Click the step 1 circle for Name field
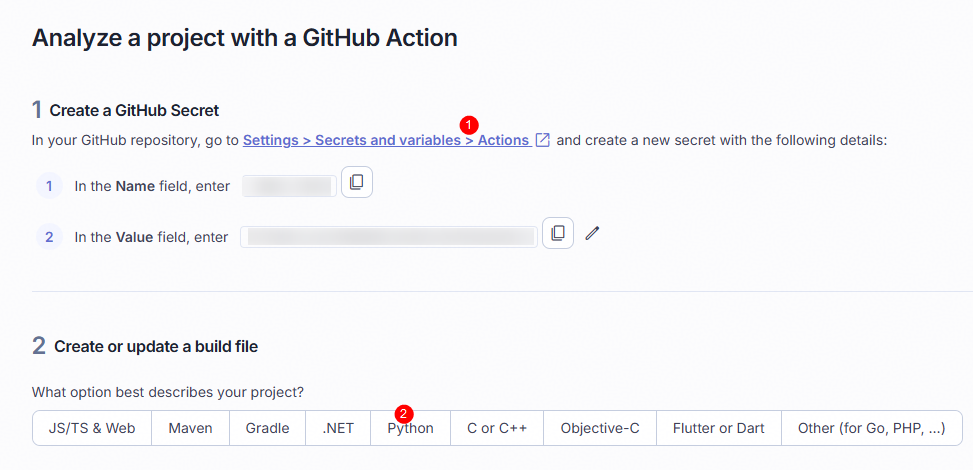Screen dimensions: 973x470 [49, 186]
